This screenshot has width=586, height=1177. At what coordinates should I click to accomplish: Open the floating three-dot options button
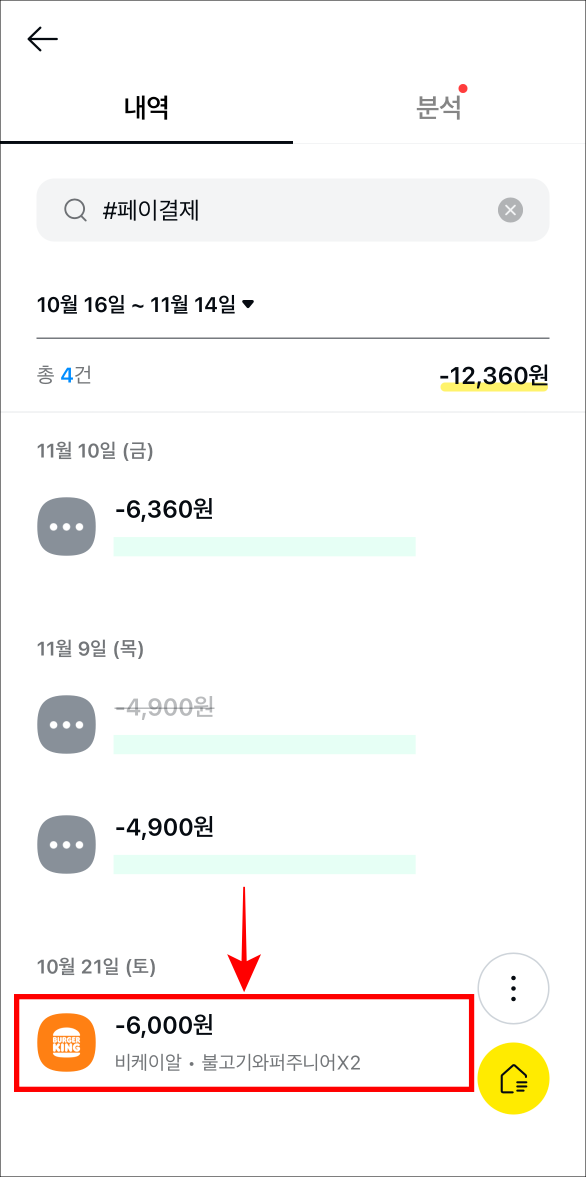point(513,988)
